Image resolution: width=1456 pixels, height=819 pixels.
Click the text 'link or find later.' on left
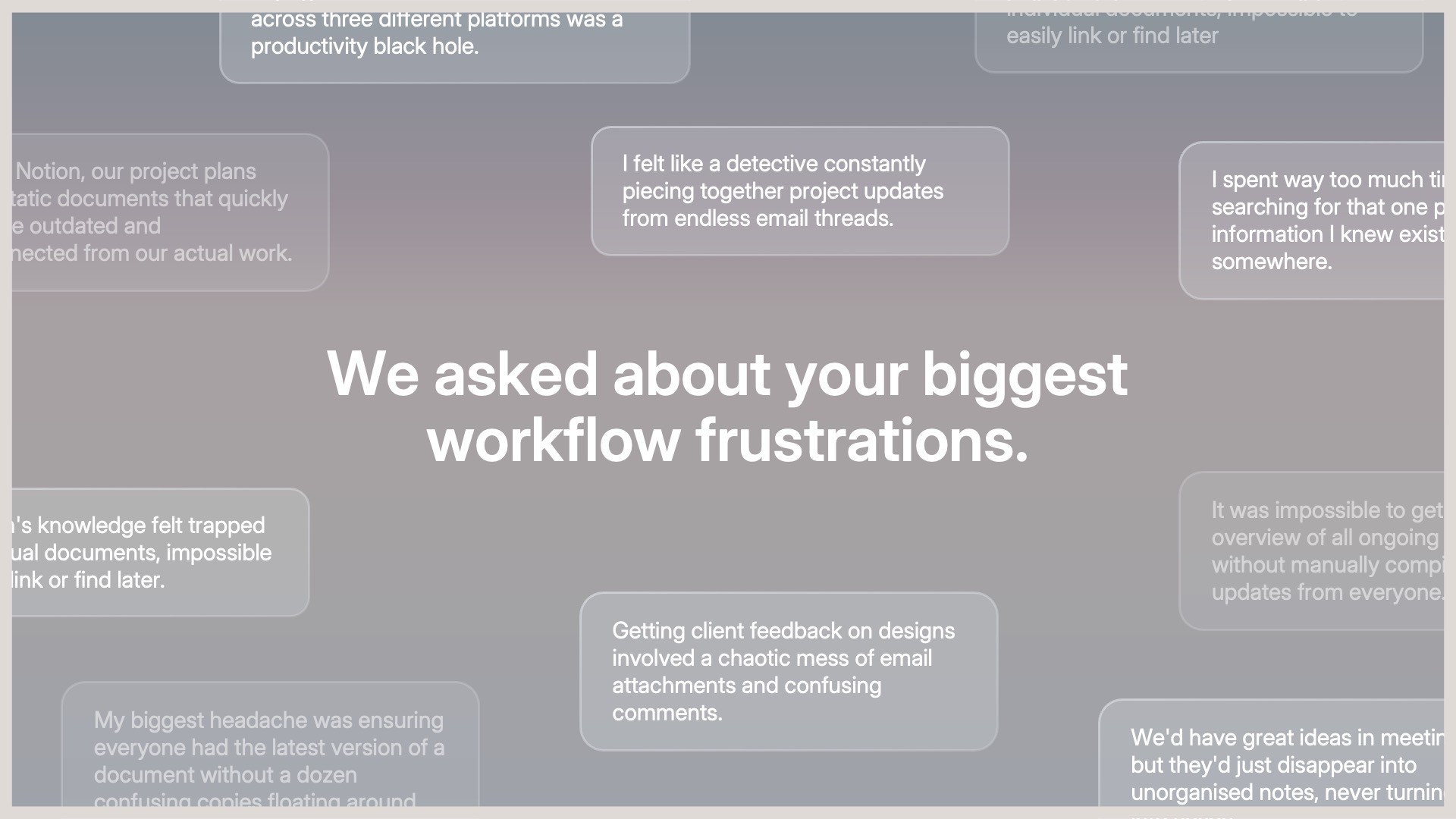point(89,580)
